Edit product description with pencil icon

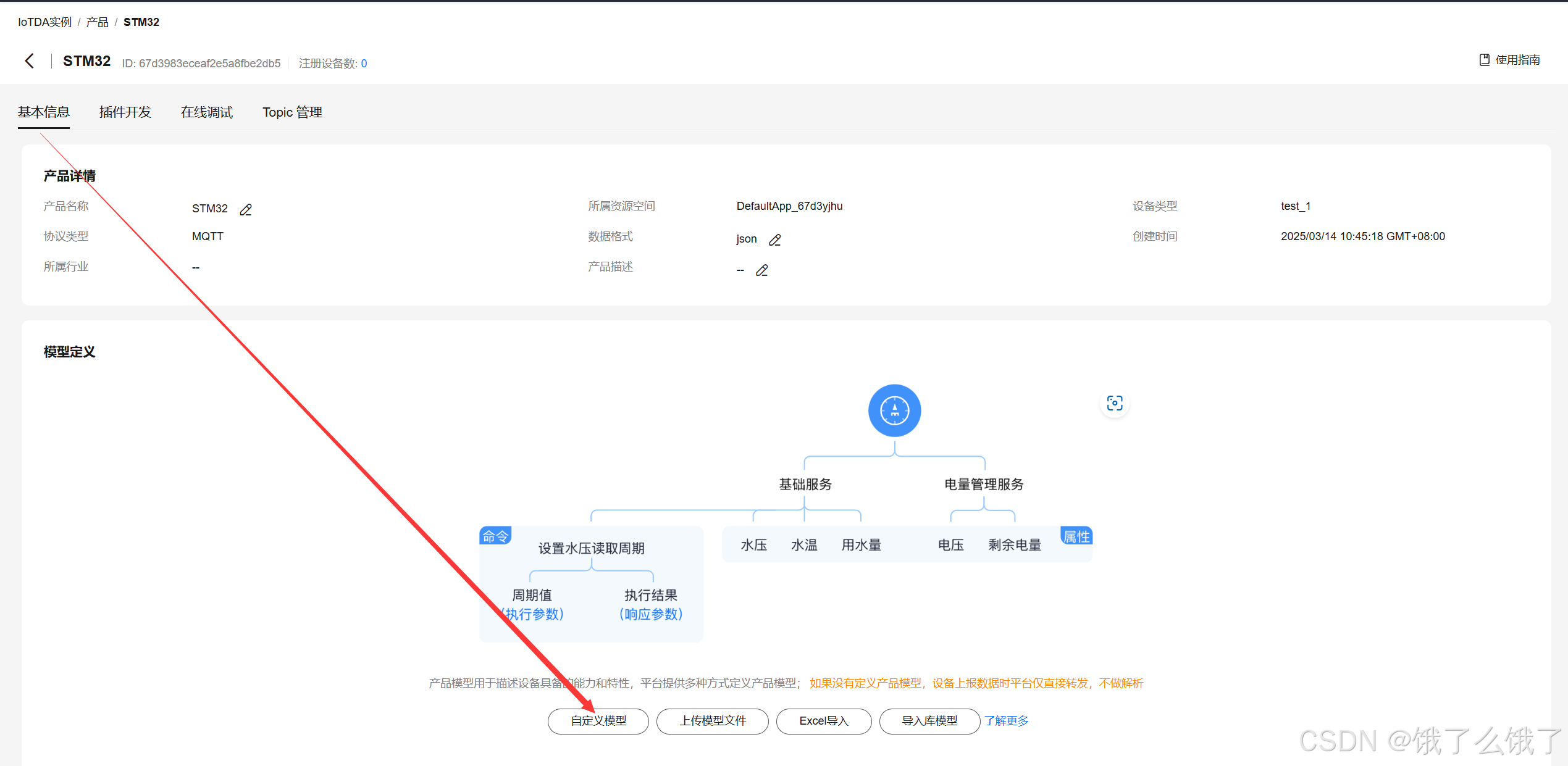[762, 270]
